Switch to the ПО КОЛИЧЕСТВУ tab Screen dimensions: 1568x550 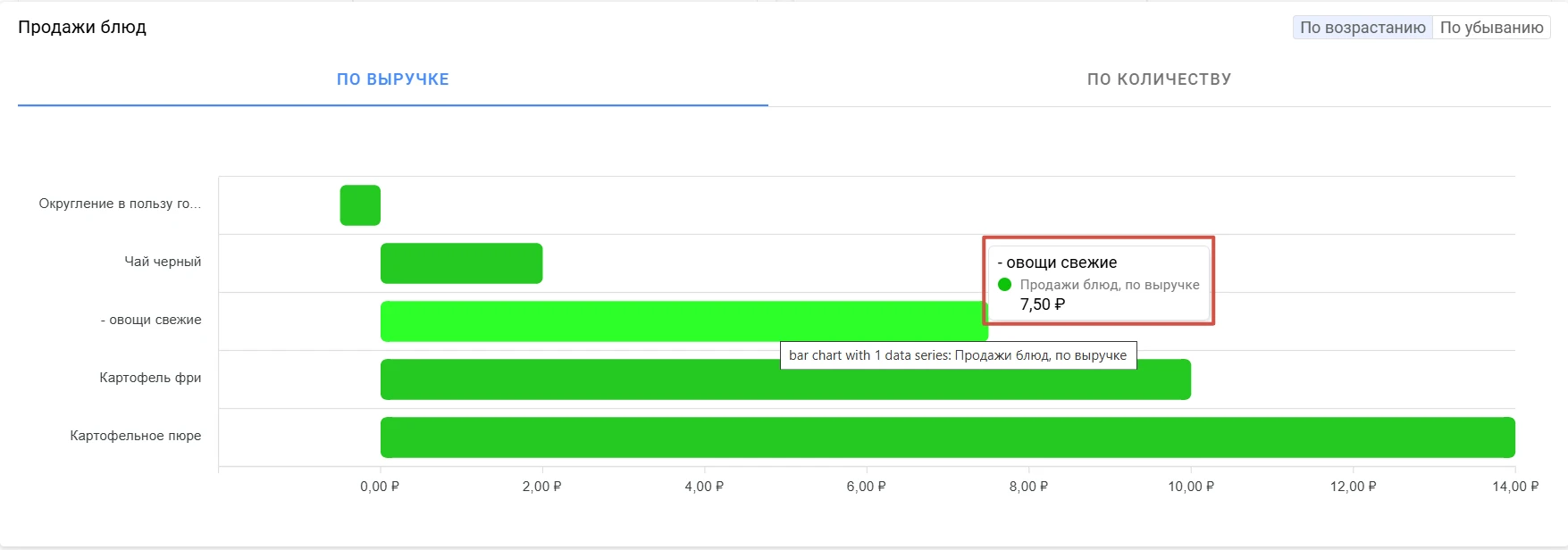tap(1159, 79)
